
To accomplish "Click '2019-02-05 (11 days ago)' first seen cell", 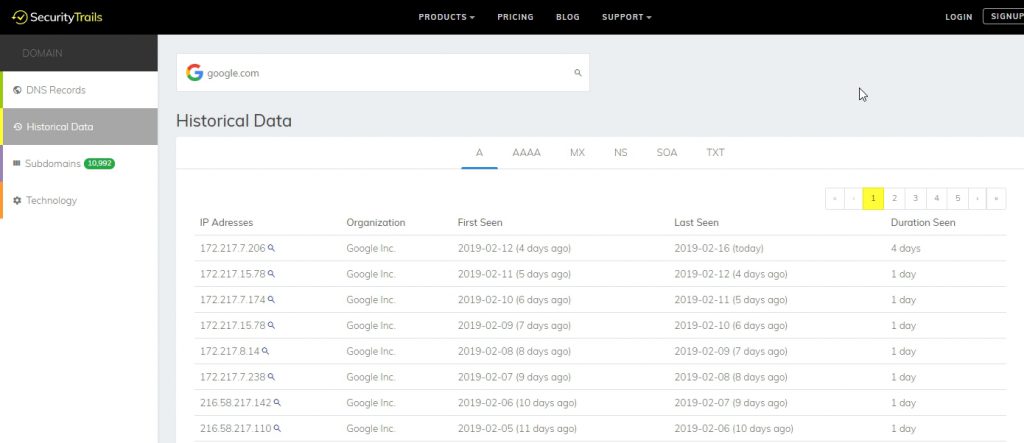I will click(517, 429).
